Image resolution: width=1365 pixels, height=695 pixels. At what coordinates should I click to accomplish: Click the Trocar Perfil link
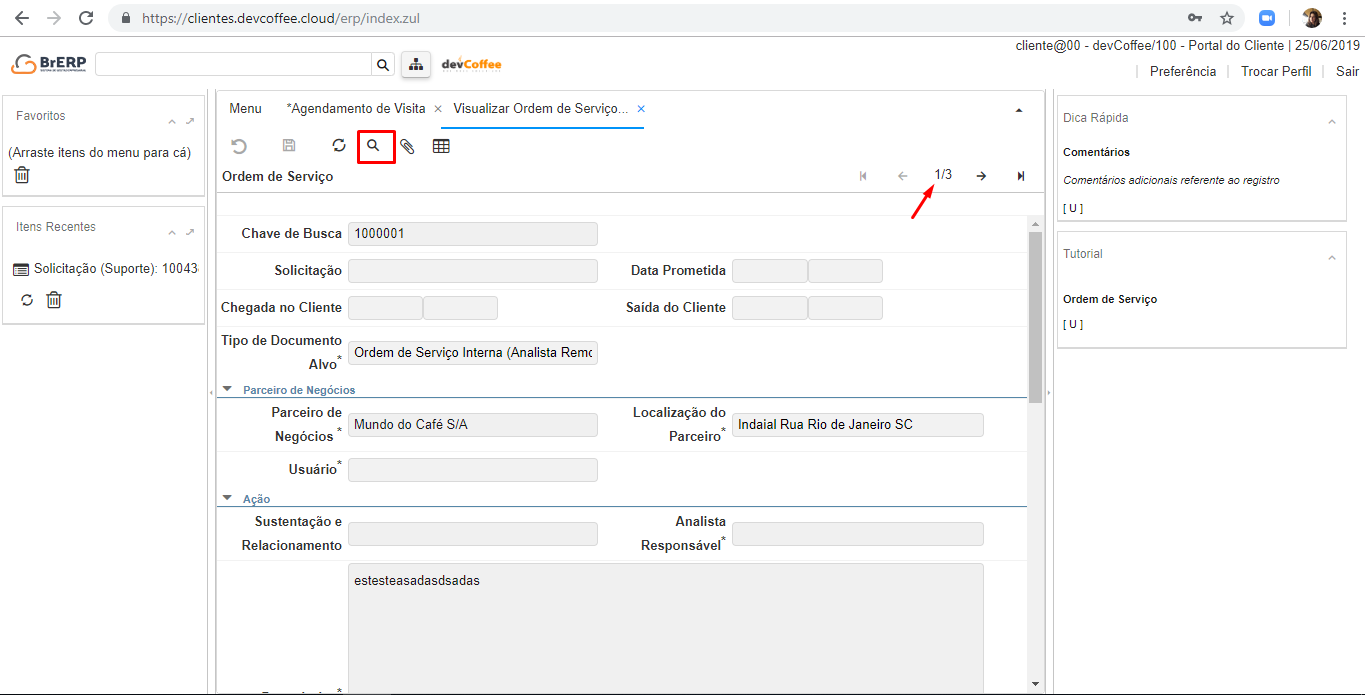[x=1276, y=71]
